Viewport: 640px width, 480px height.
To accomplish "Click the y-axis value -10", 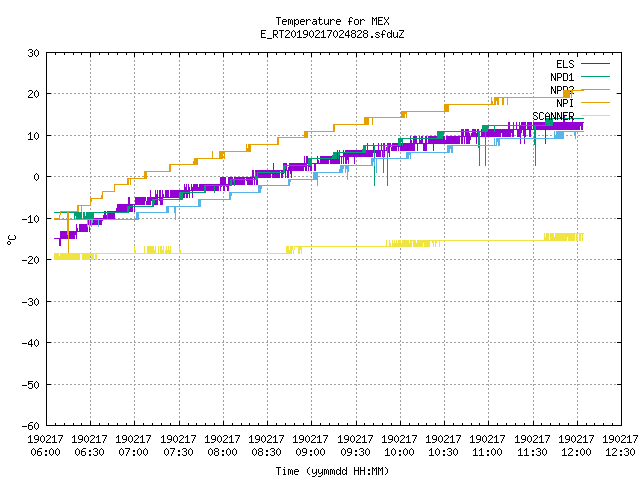I will pos(31,219).
